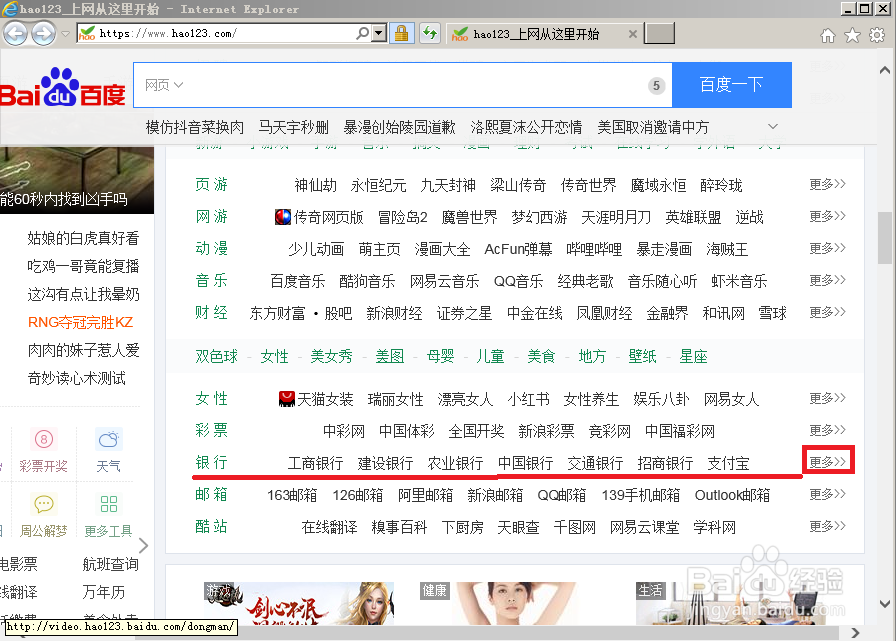
Task: Expand 更多>> for the 银行 row
Action: tap(827, 461)
